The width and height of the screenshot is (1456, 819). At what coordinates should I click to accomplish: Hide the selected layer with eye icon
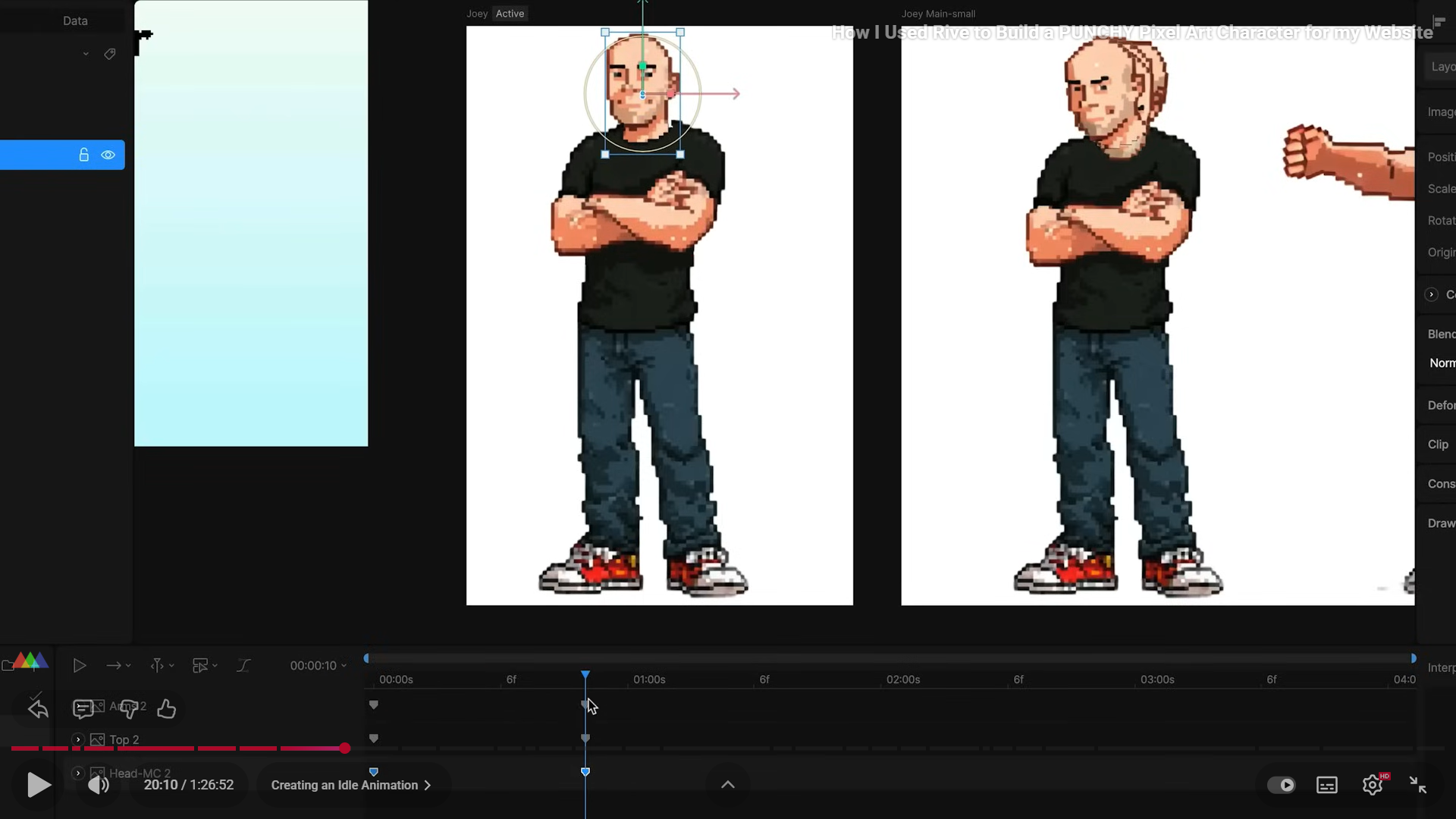pyautogui.click(x=108, y=155)
